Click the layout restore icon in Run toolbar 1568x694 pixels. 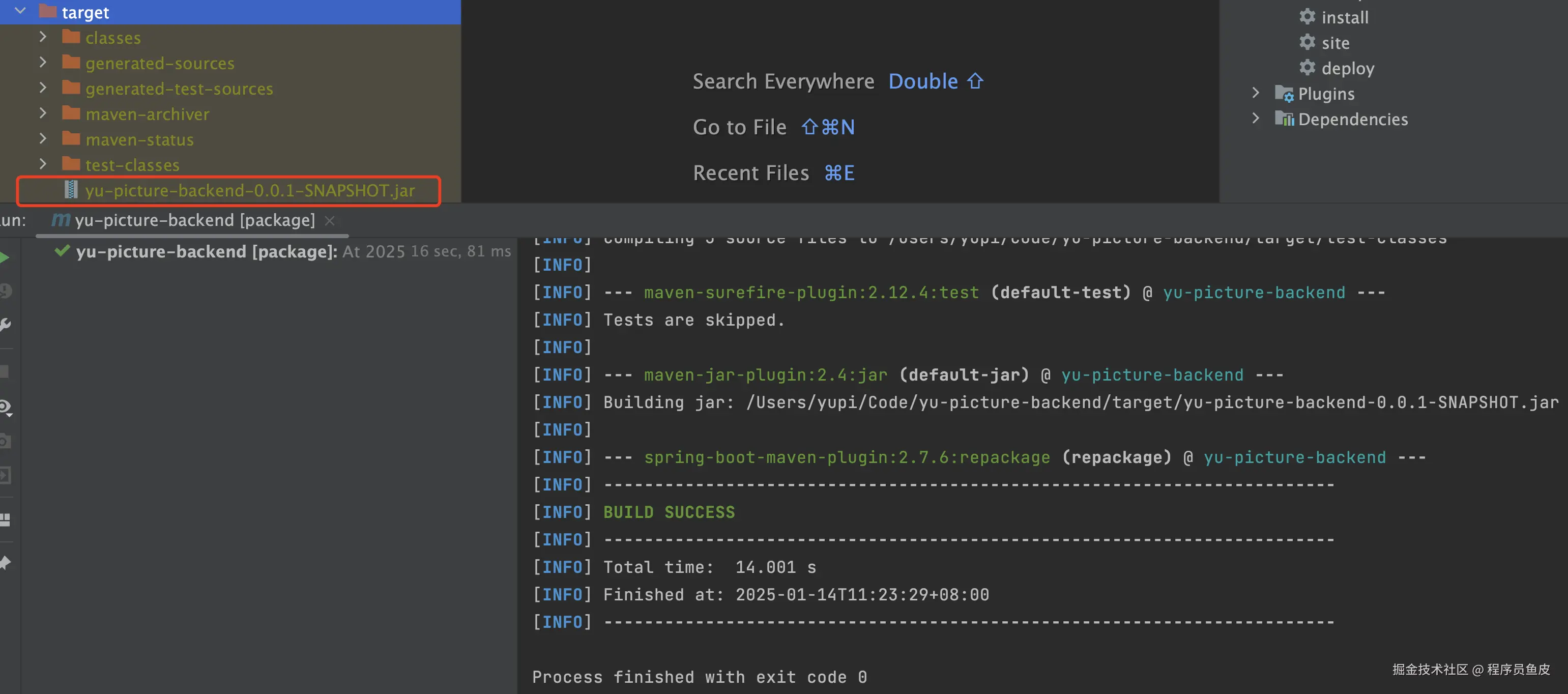(x=5, y=519)
